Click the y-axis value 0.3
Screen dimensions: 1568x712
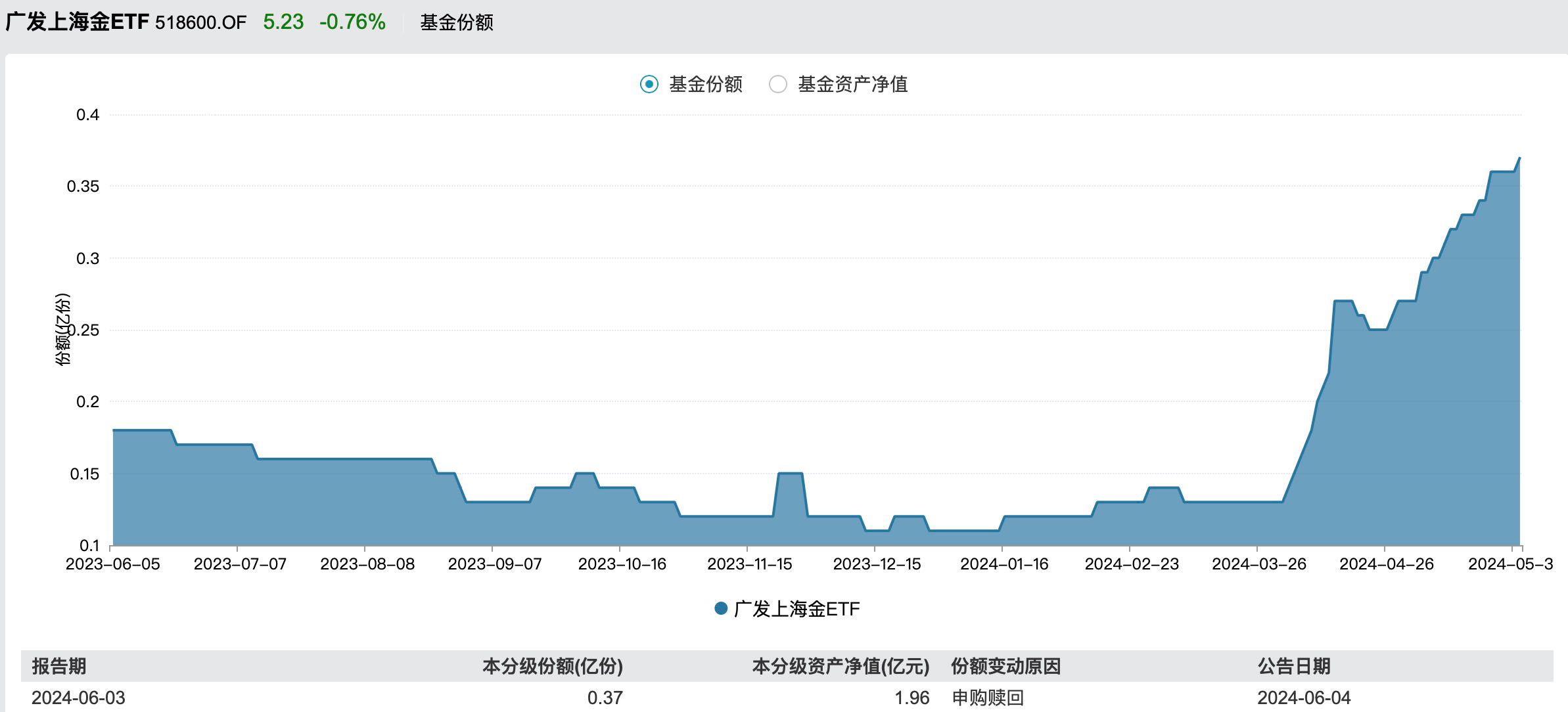click(x=88, y=258)
